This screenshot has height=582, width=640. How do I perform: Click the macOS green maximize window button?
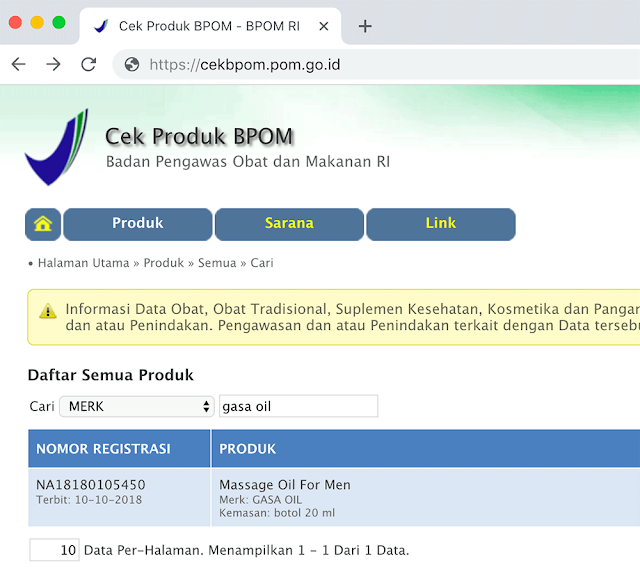point(59,22)
